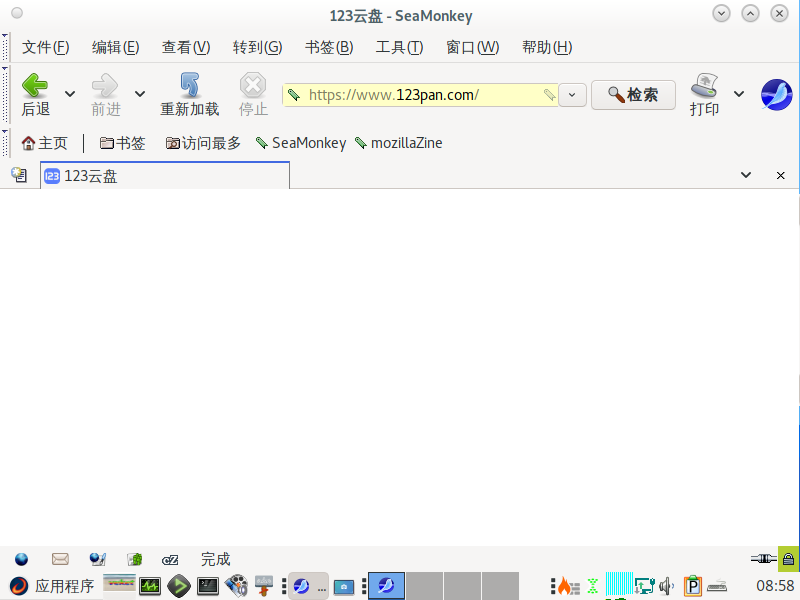Viewport: 800px width, 600px height.
Task: Open the system monitor graph panel icon
Action: (x=150, y=586)
